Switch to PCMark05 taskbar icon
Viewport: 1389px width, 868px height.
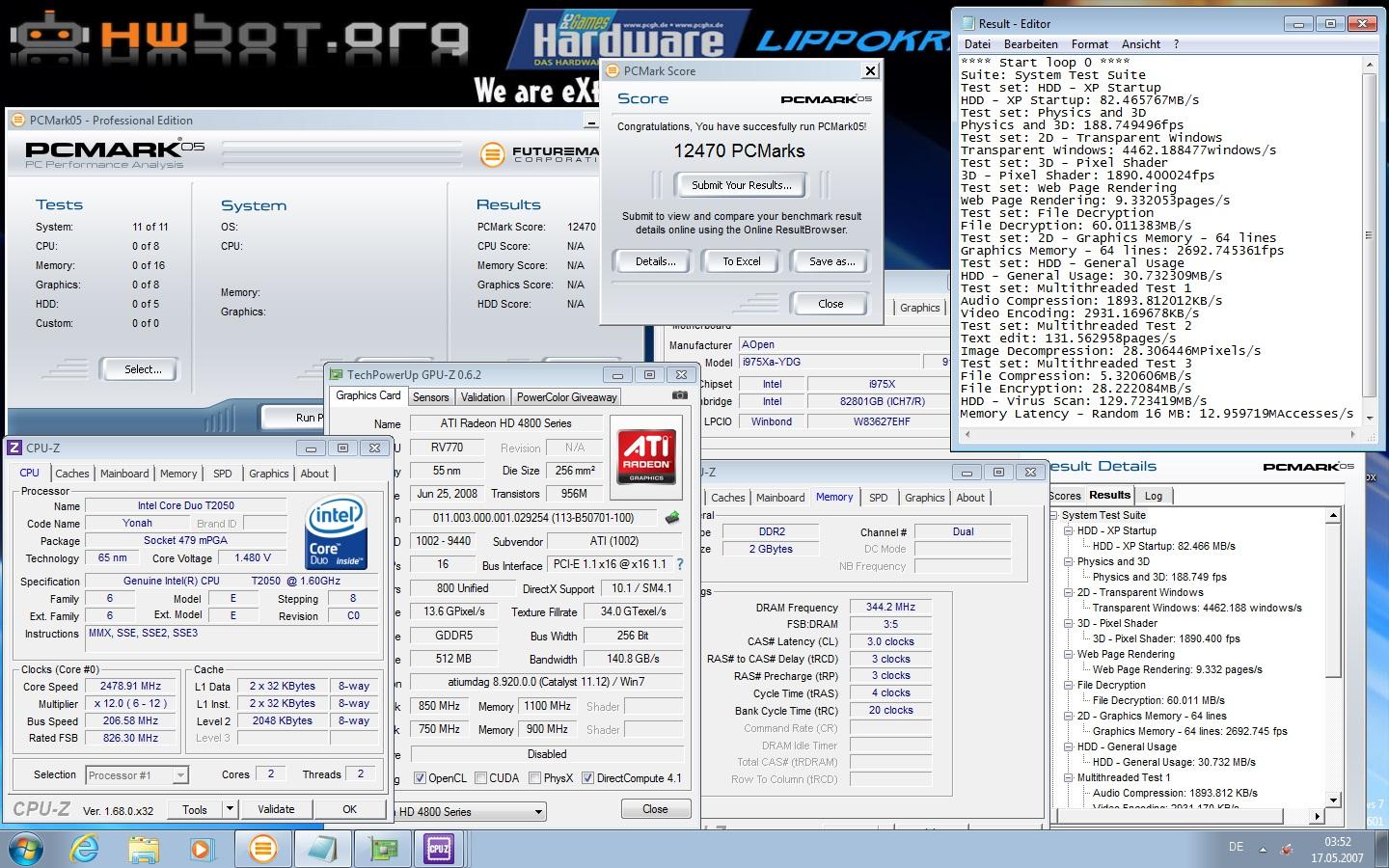[x=261, y=849]
